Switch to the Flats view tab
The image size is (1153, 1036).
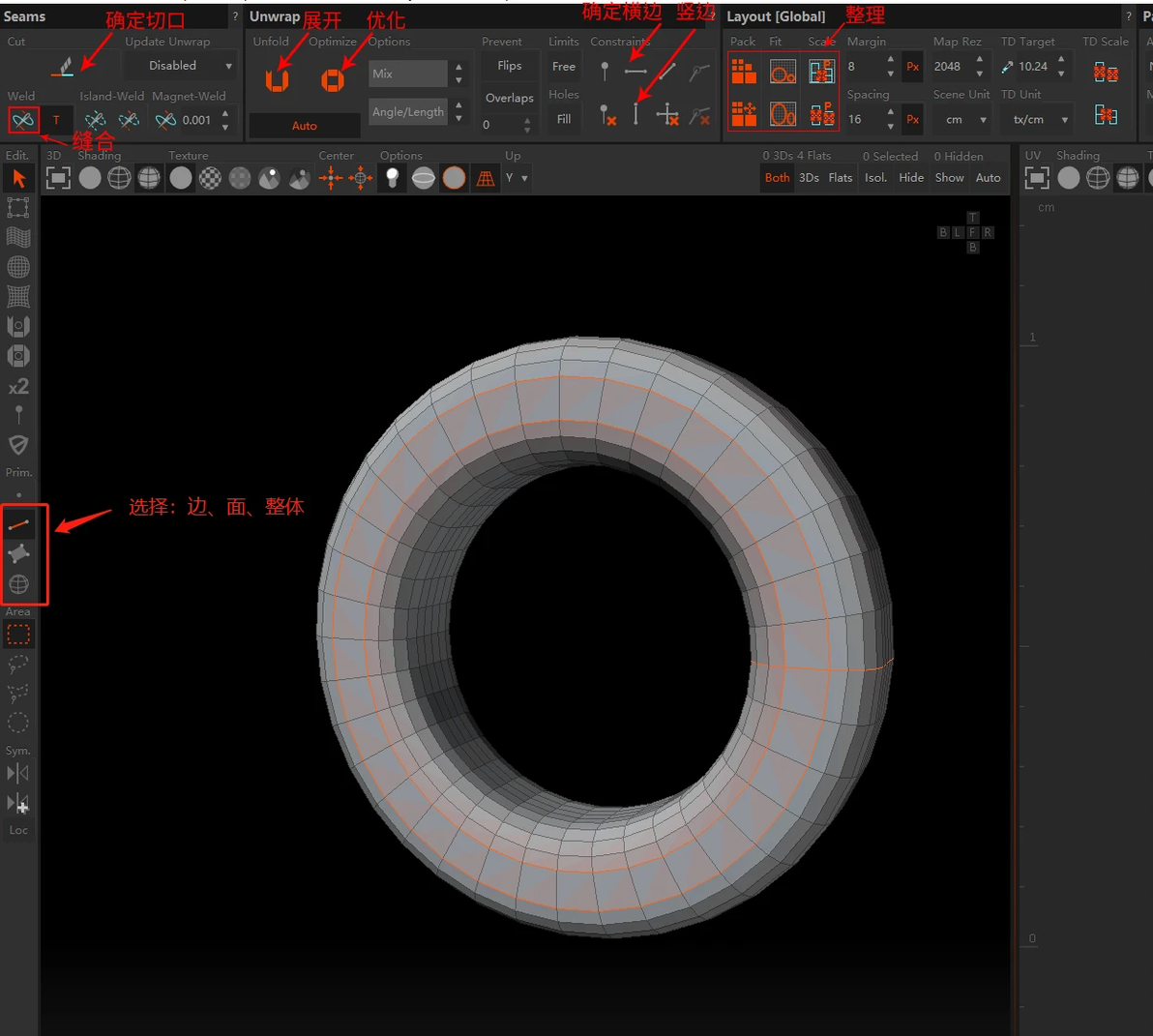(x=841, y=178)
